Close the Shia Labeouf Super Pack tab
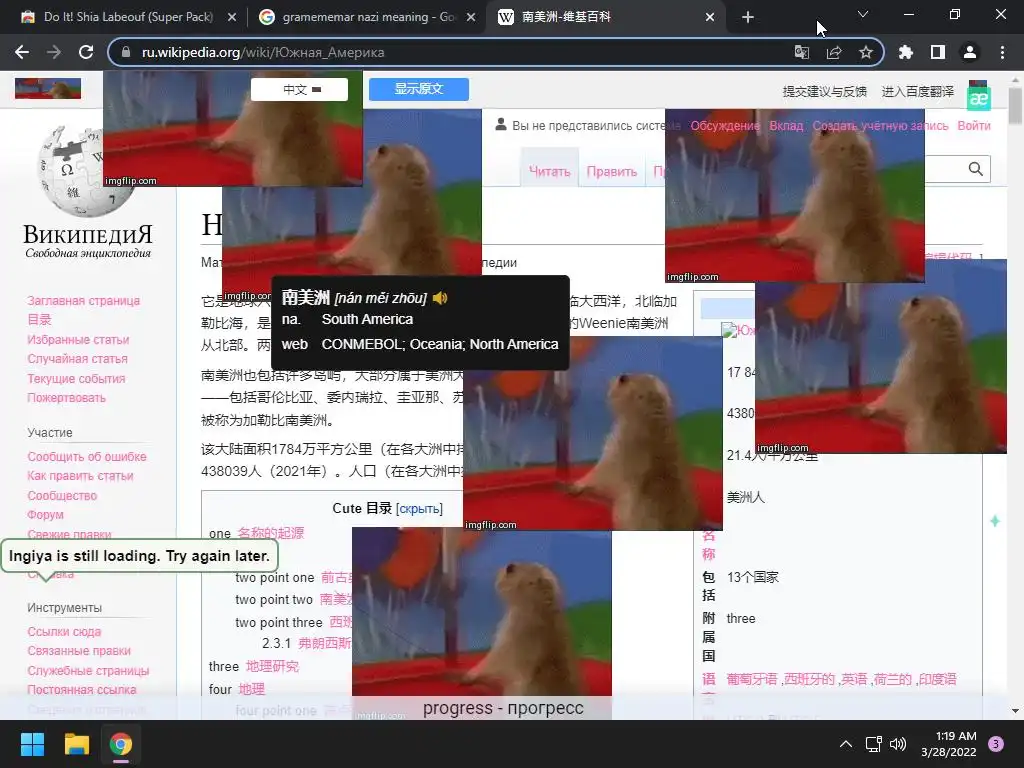The height and width of the screenshot is (768, 1024). pyautogui.click(x=232, y=17)
